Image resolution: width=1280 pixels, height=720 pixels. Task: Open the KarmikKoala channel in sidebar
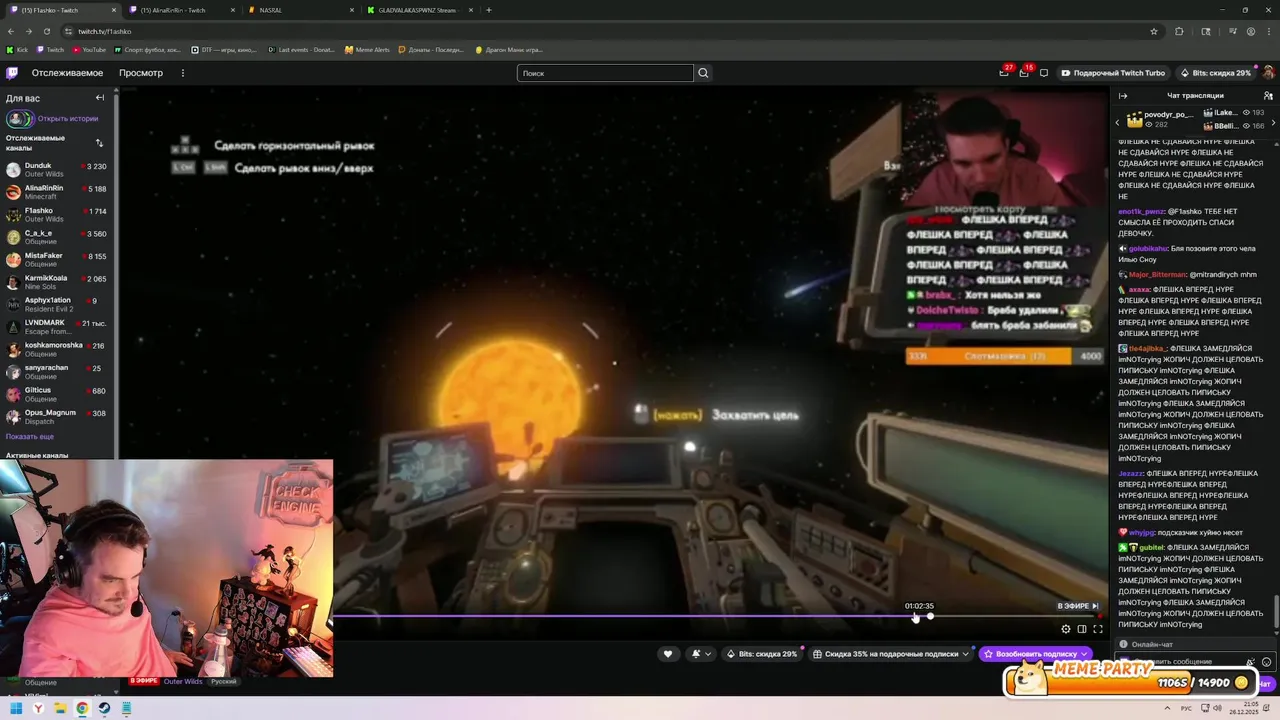pos(56,282)
